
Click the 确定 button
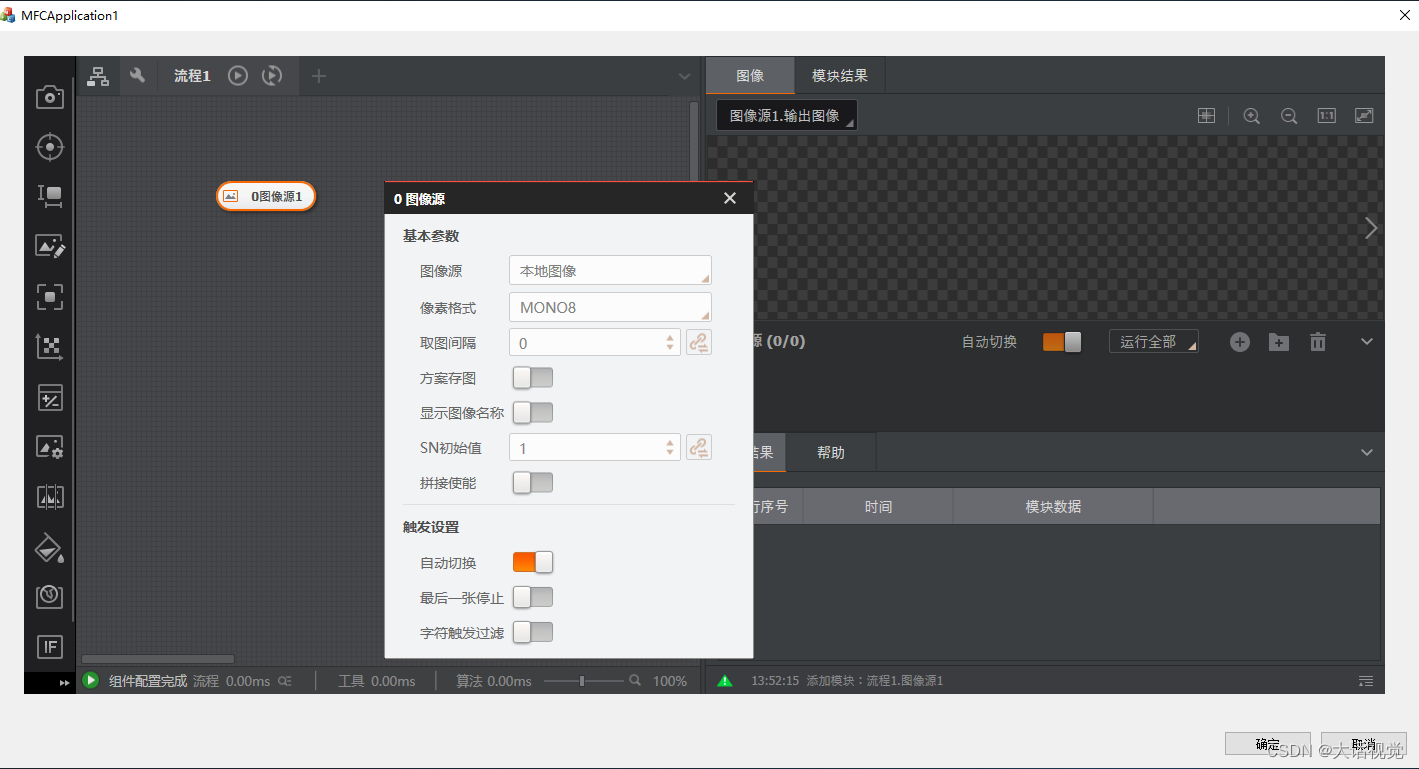click(1268, 744)
